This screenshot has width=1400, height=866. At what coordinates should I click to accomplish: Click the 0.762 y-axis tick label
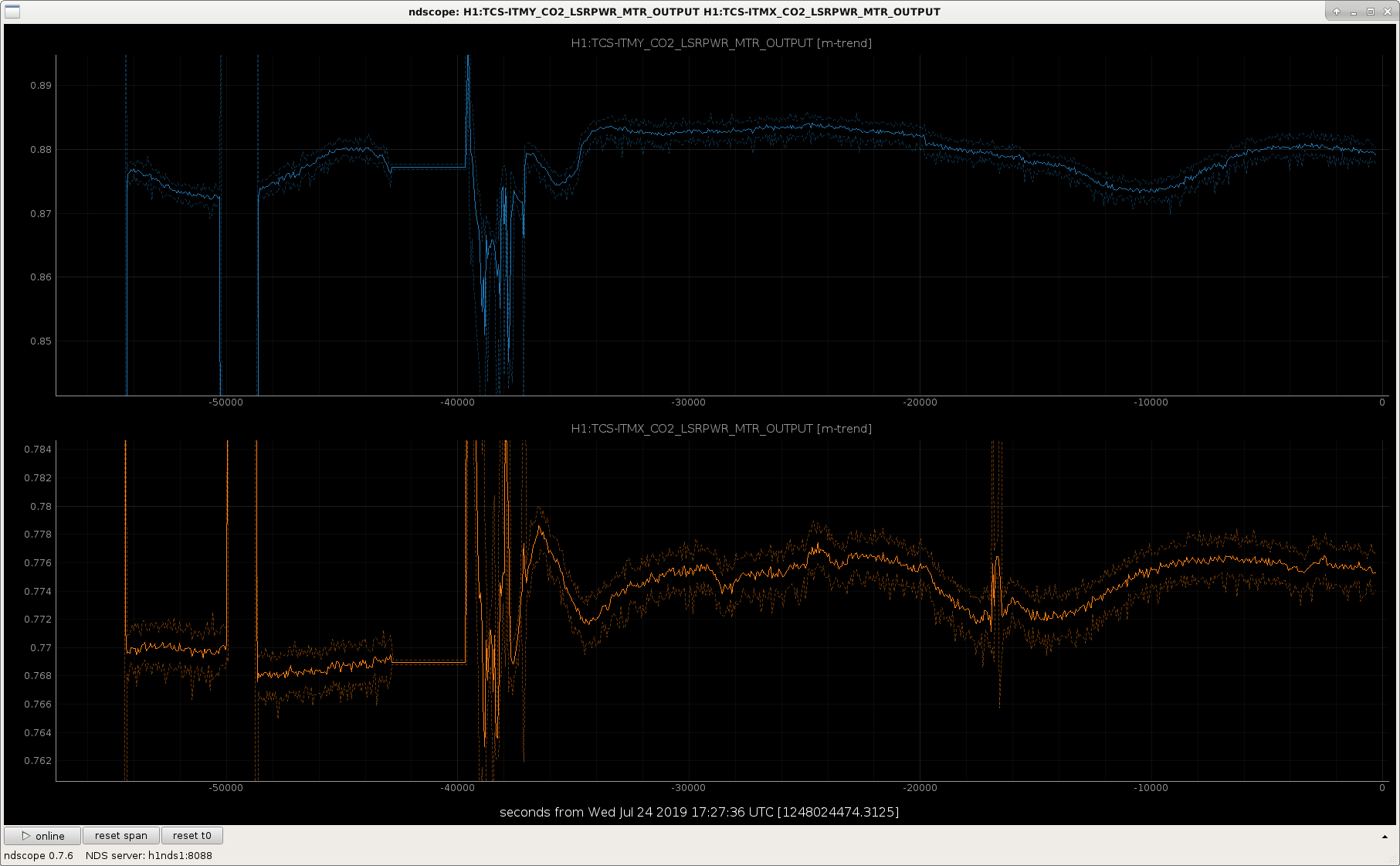click(38, 761)
